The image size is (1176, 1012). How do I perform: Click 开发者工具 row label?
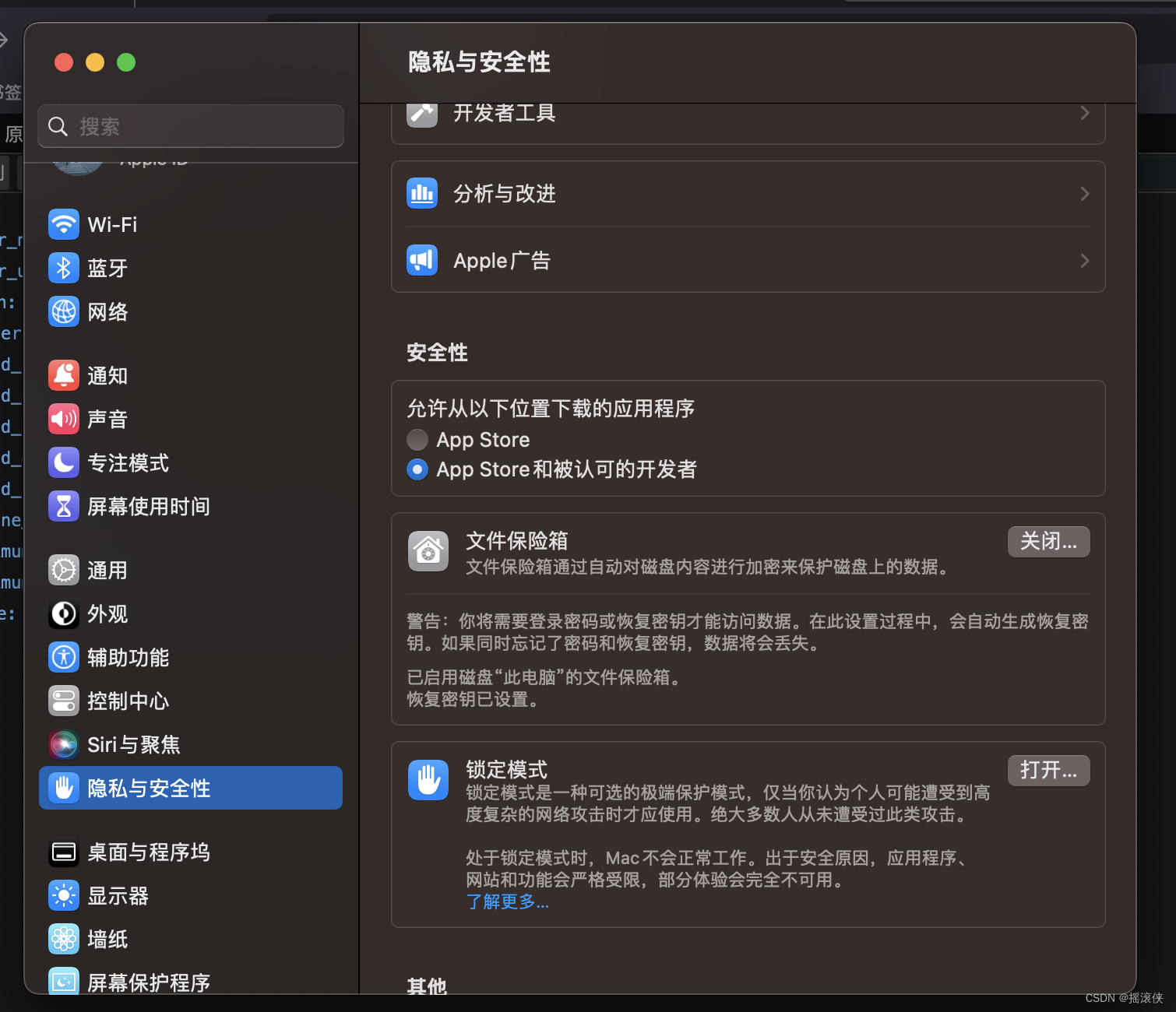[505, 114]
